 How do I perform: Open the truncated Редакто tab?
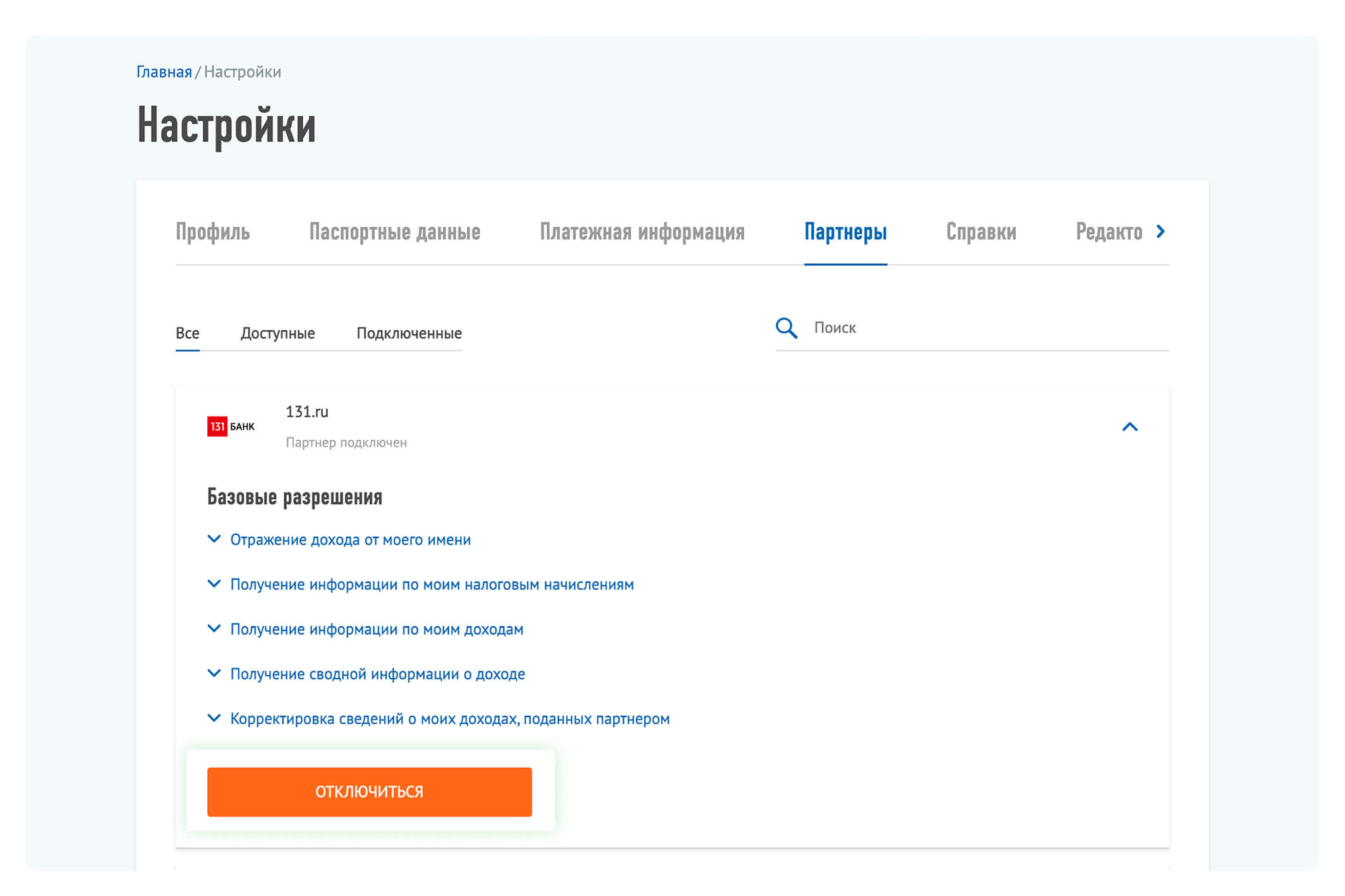[x=1109, y=232]
